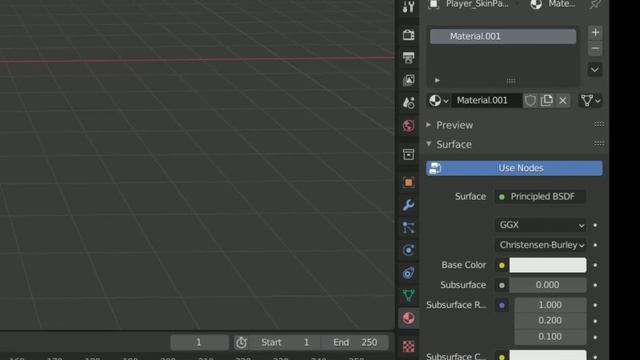Click the Subsurface 0.000 slider

[548, 285]
